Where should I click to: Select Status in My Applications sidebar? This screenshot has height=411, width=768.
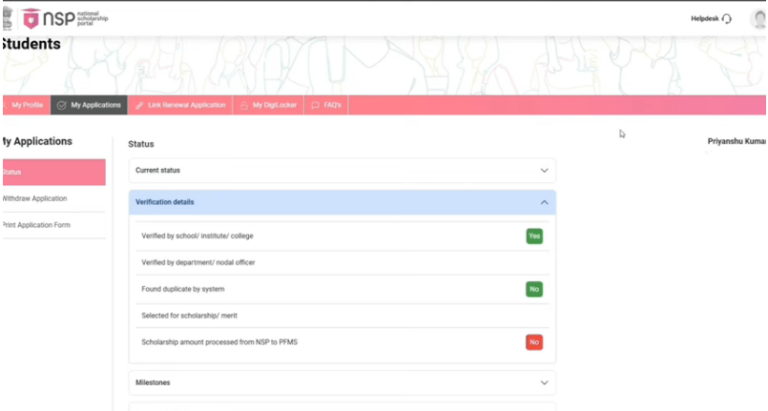(x=52, y=172)
